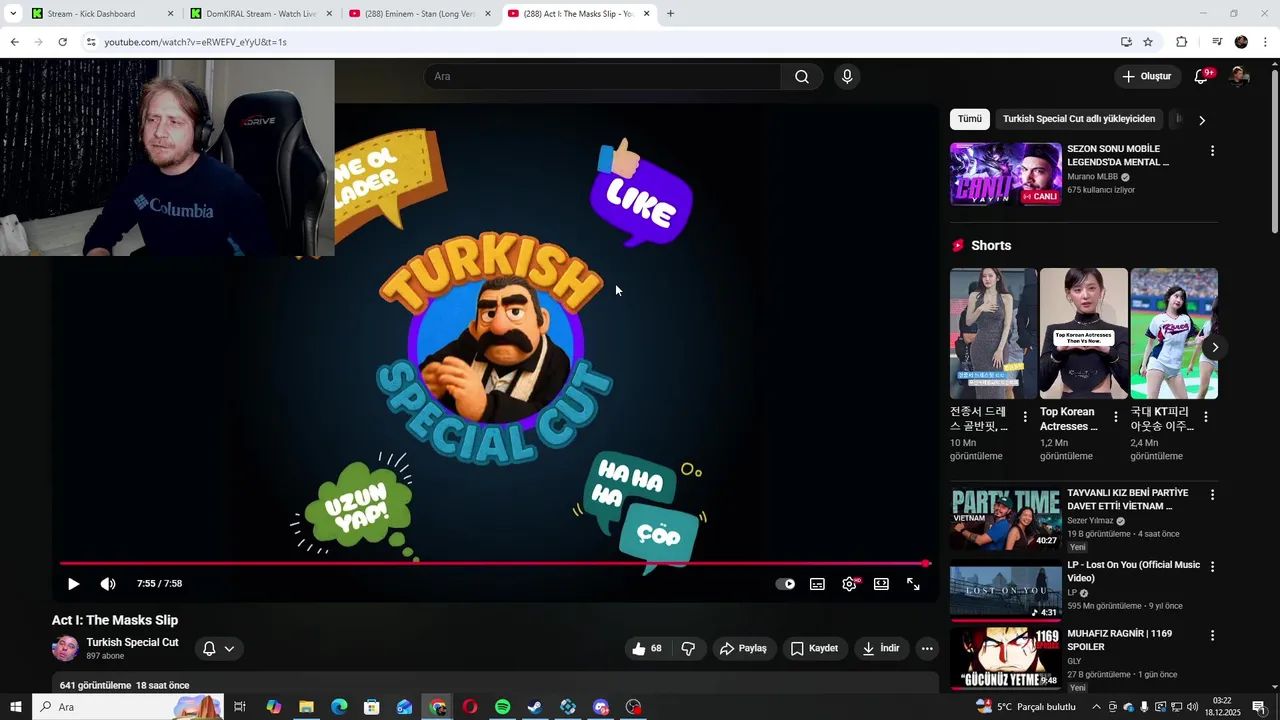Viewport: 1280px width, 720px height.
Task: Open Chrome three-dot menu
Action: pos(1265,42)
